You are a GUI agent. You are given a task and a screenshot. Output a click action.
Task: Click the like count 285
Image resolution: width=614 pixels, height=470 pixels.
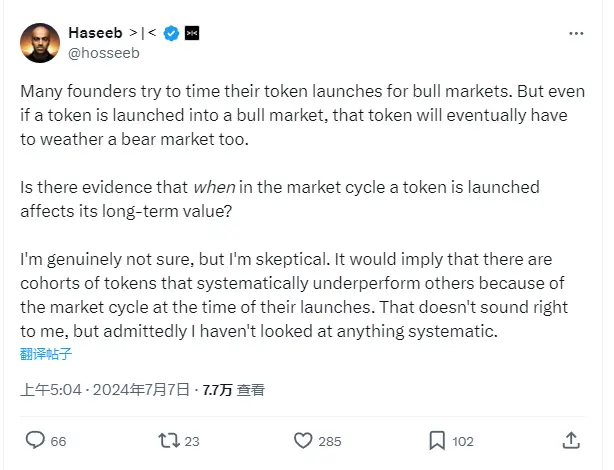(x=329, y=441)
